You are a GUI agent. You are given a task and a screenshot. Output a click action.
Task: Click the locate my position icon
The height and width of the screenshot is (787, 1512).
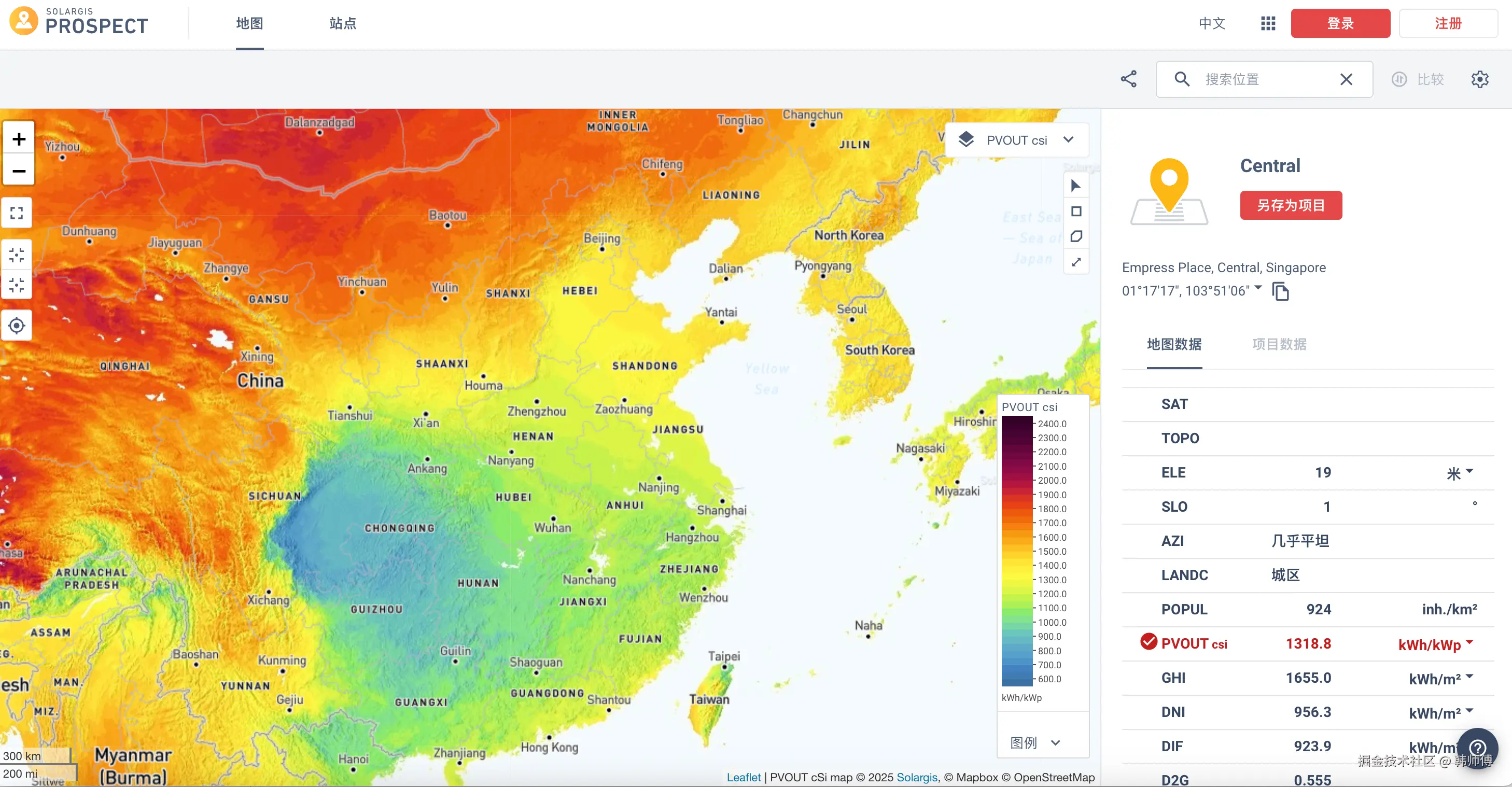[17, 325]
